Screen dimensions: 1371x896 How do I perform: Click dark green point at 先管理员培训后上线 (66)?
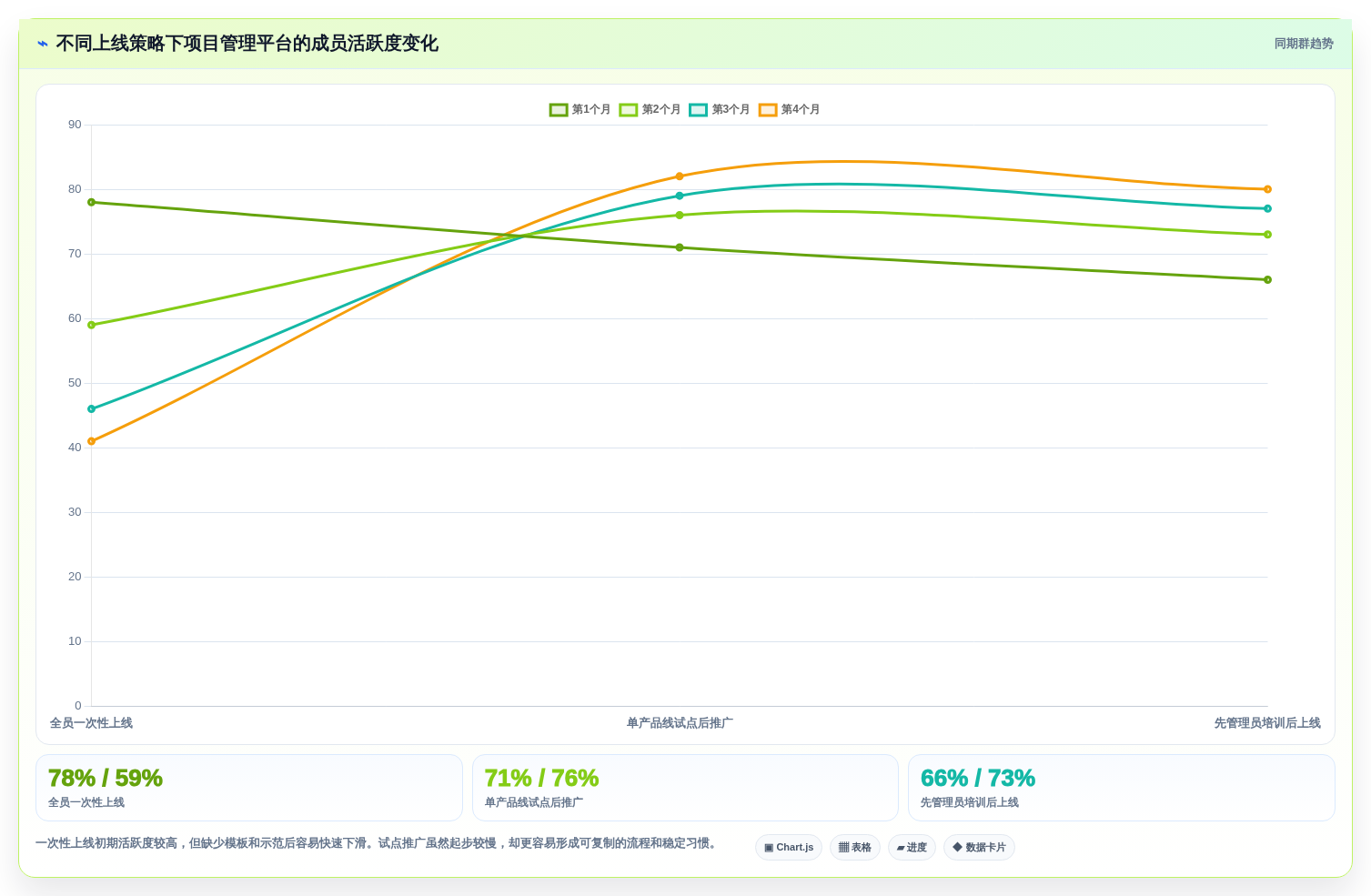point(1267,280)
